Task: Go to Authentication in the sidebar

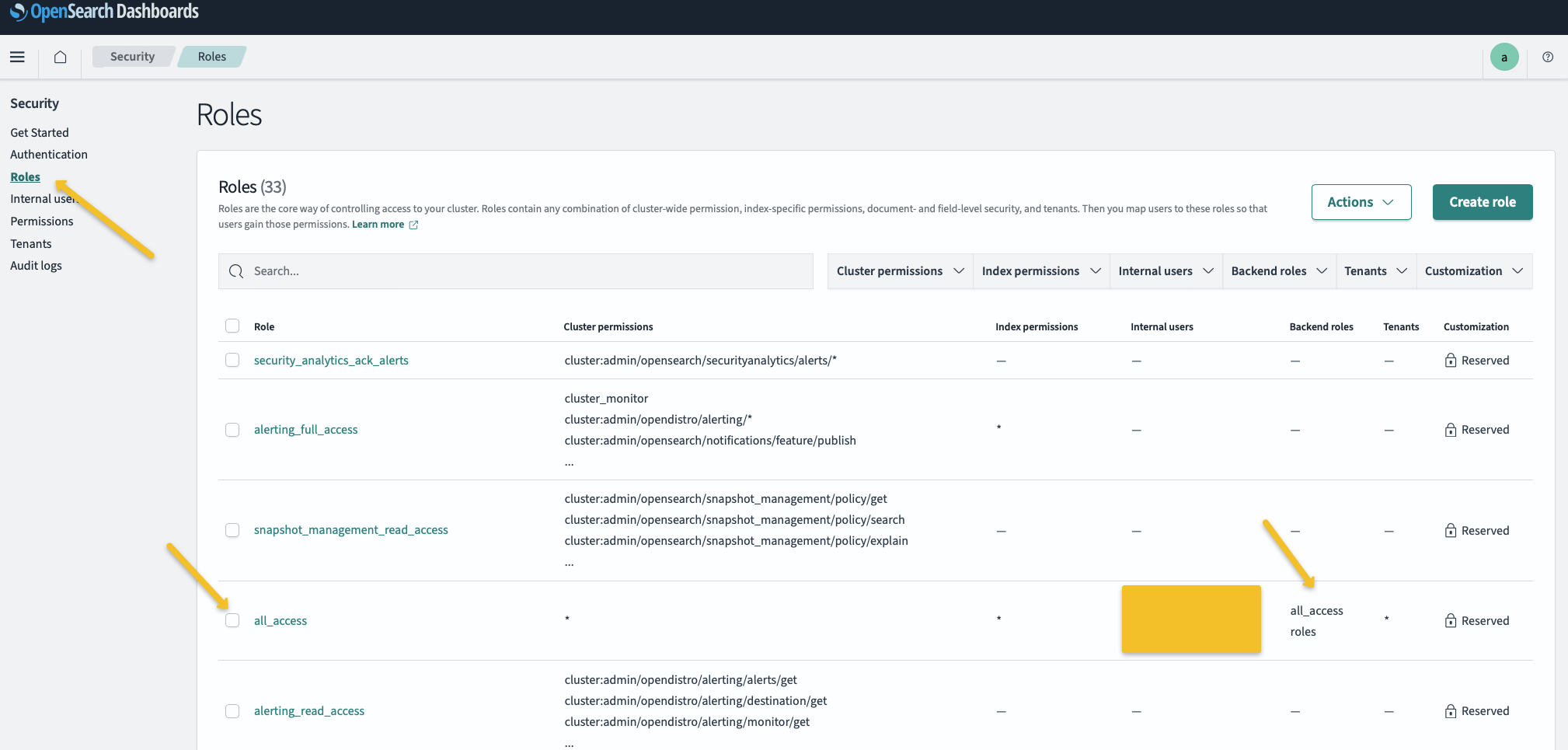Action: pyautogui.click(x=49, y=155)
